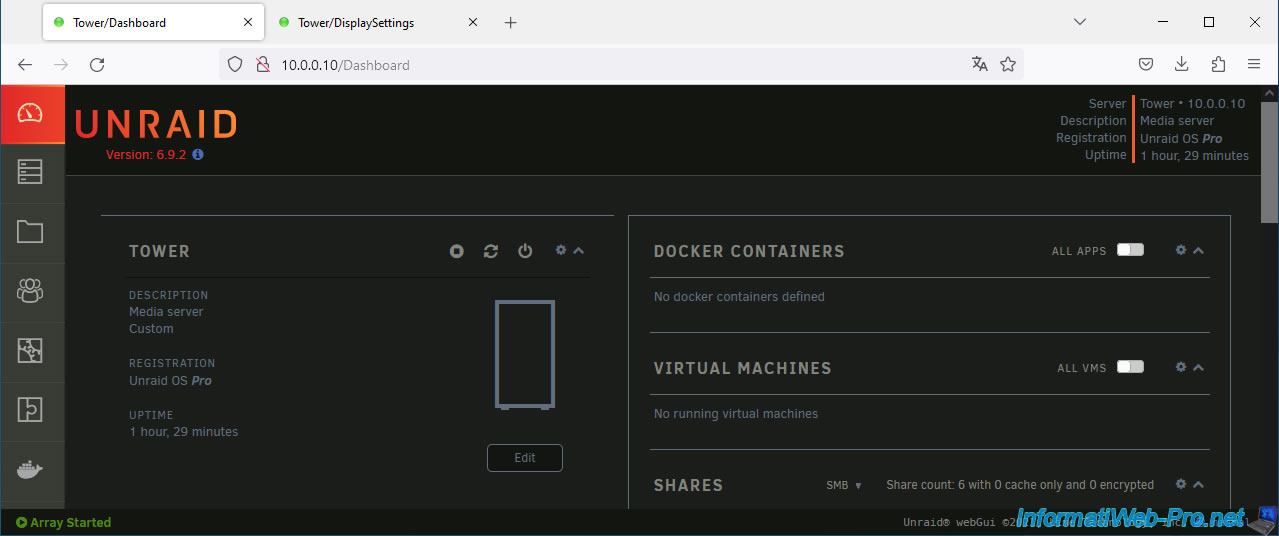Click the power off icon in Tower panel
Image resolution: width=1279 pixels, height=536 pixels.
(525, 252)
